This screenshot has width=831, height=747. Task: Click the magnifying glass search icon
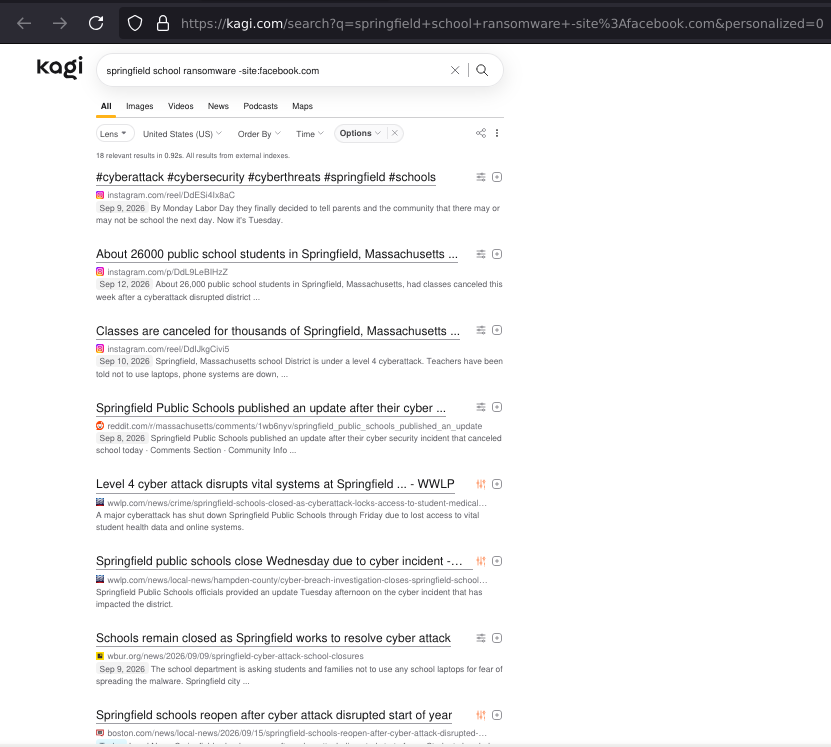point(482,70)
